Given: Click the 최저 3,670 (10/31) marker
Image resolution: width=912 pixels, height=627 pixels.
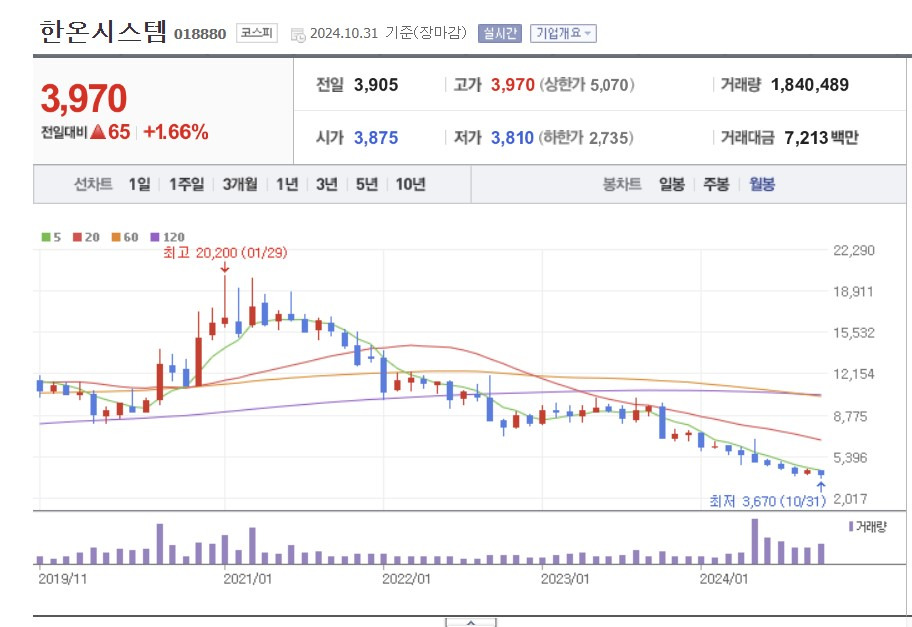Looking at the screenshot, I should (768, 501).
